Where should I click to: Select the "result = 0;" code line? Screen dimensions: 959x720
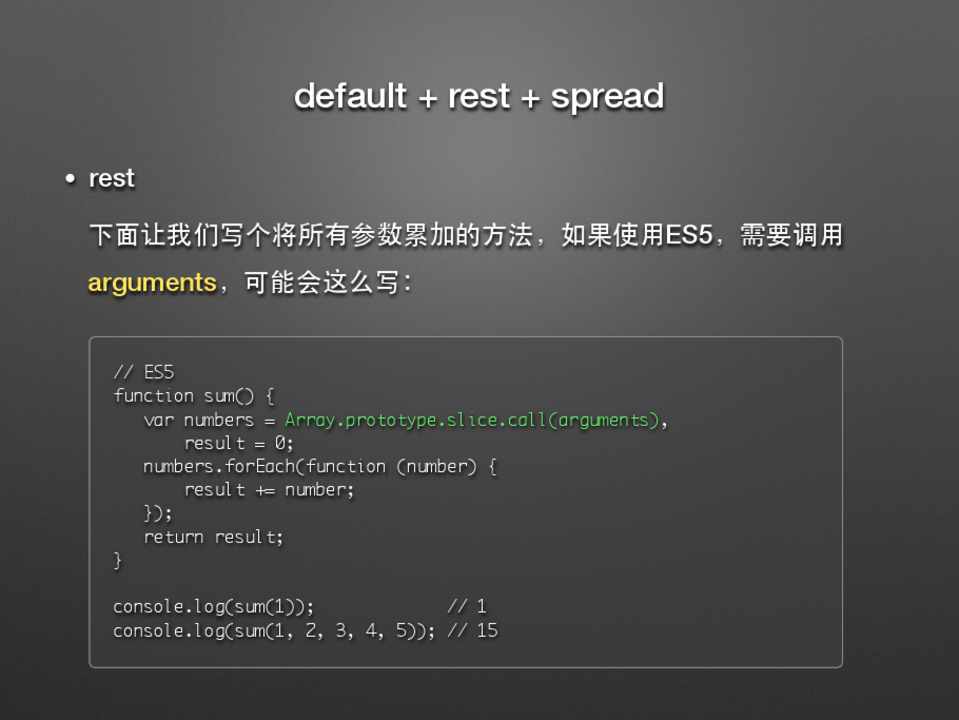239,443
